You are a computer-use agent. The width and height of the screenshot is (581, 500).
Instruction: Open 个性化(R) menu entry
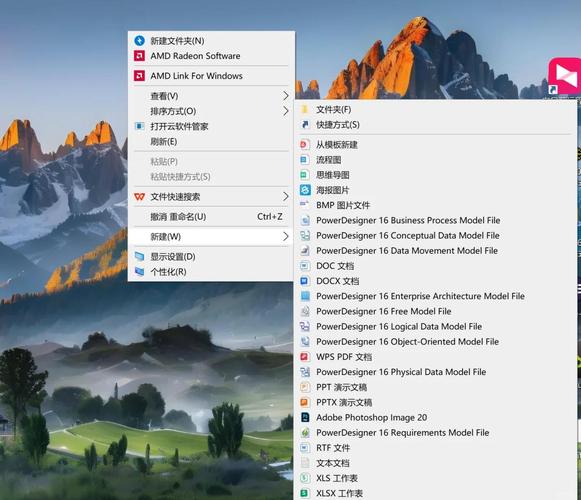[211, 272]
